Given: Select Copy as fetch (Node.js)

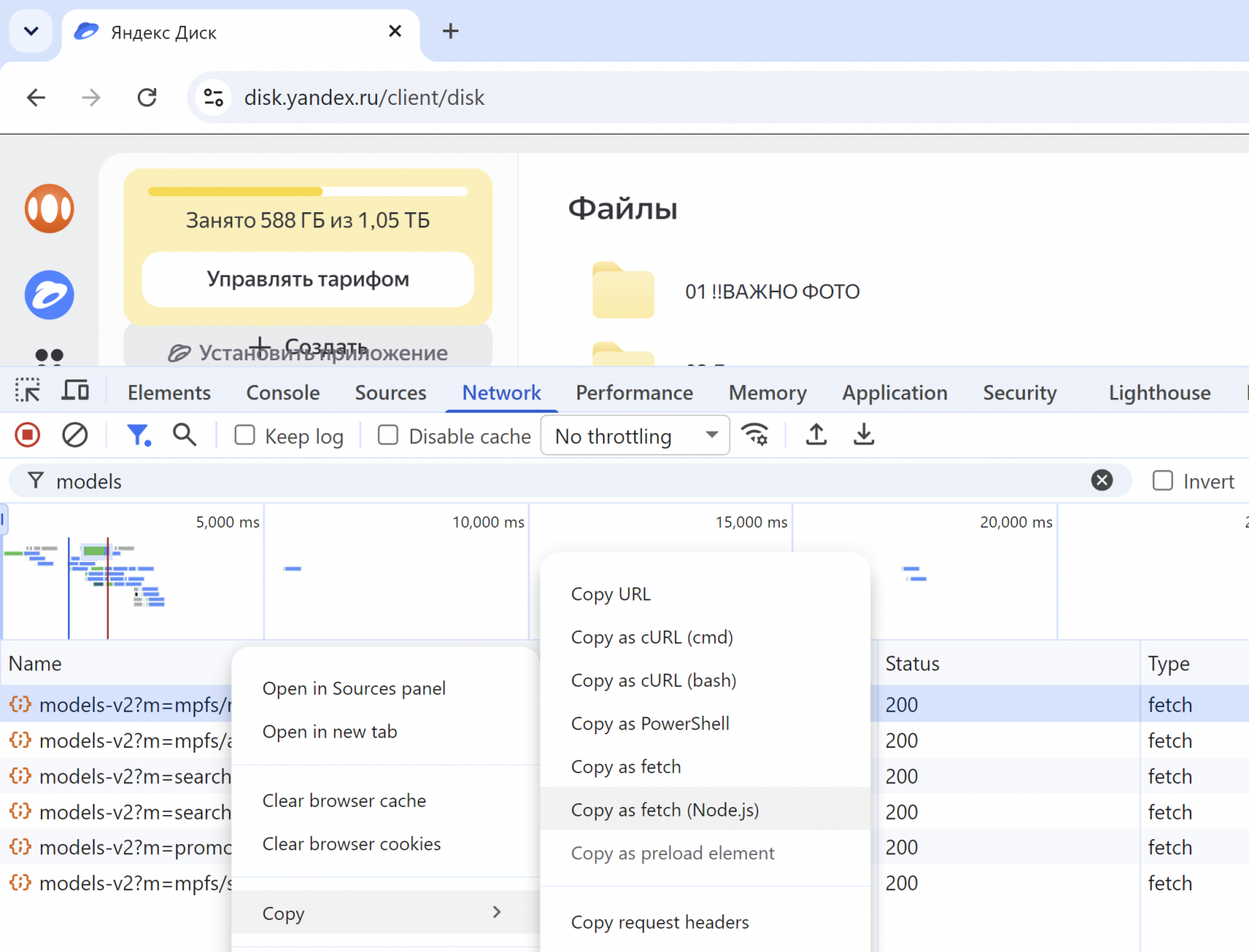Looking at the screenshot, I should (705, 810).
